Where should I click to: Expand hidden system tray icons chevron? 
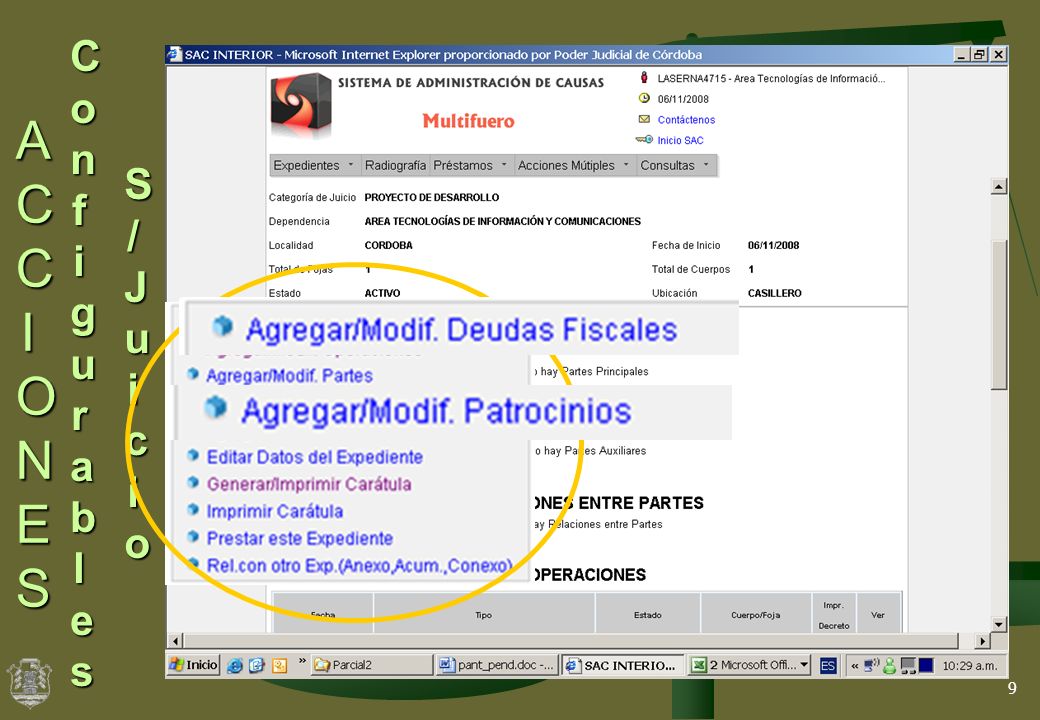(x=855, y=666)
